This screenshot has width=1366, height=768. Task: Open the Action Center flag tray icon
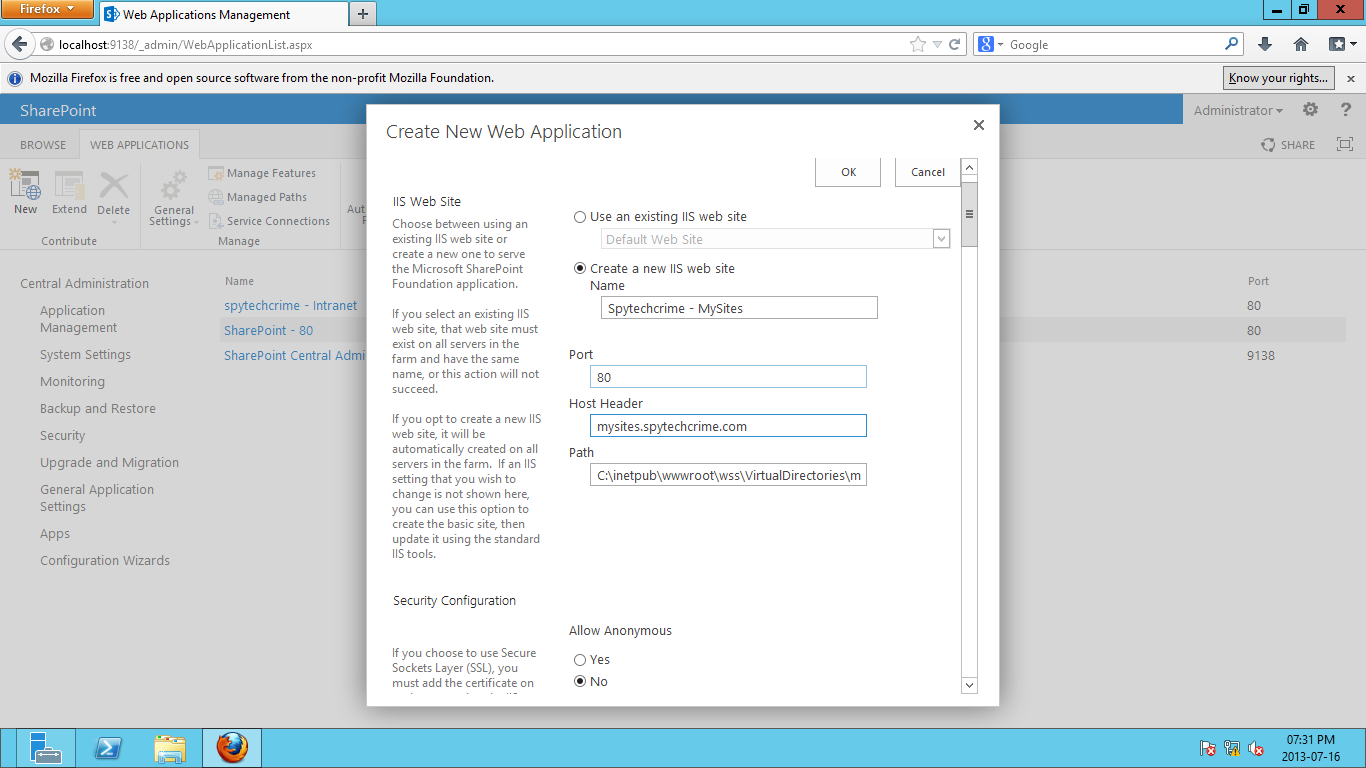[1208, 748]
